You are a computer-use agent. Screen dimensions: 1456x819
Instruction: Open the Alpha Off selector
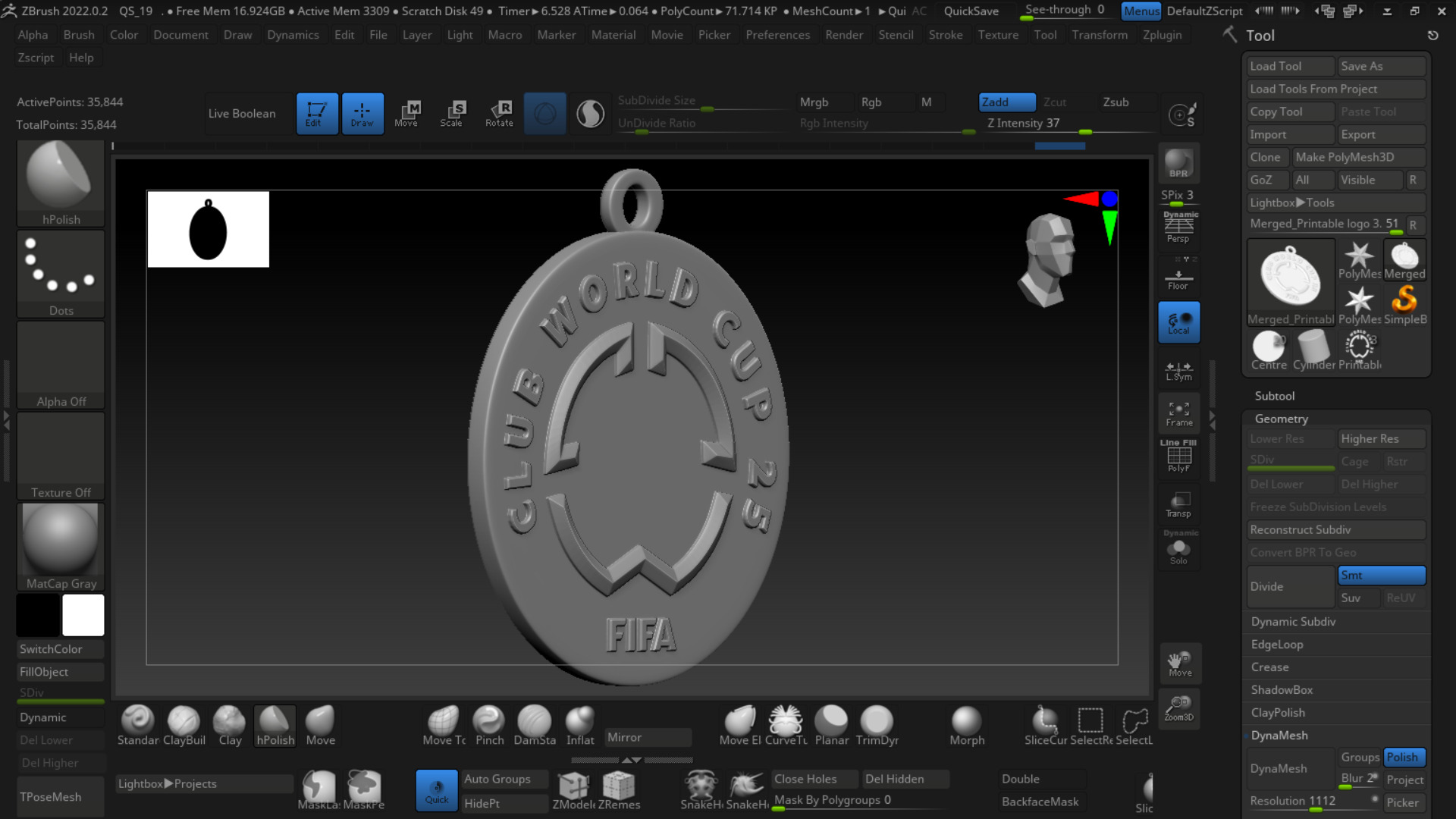61,365
